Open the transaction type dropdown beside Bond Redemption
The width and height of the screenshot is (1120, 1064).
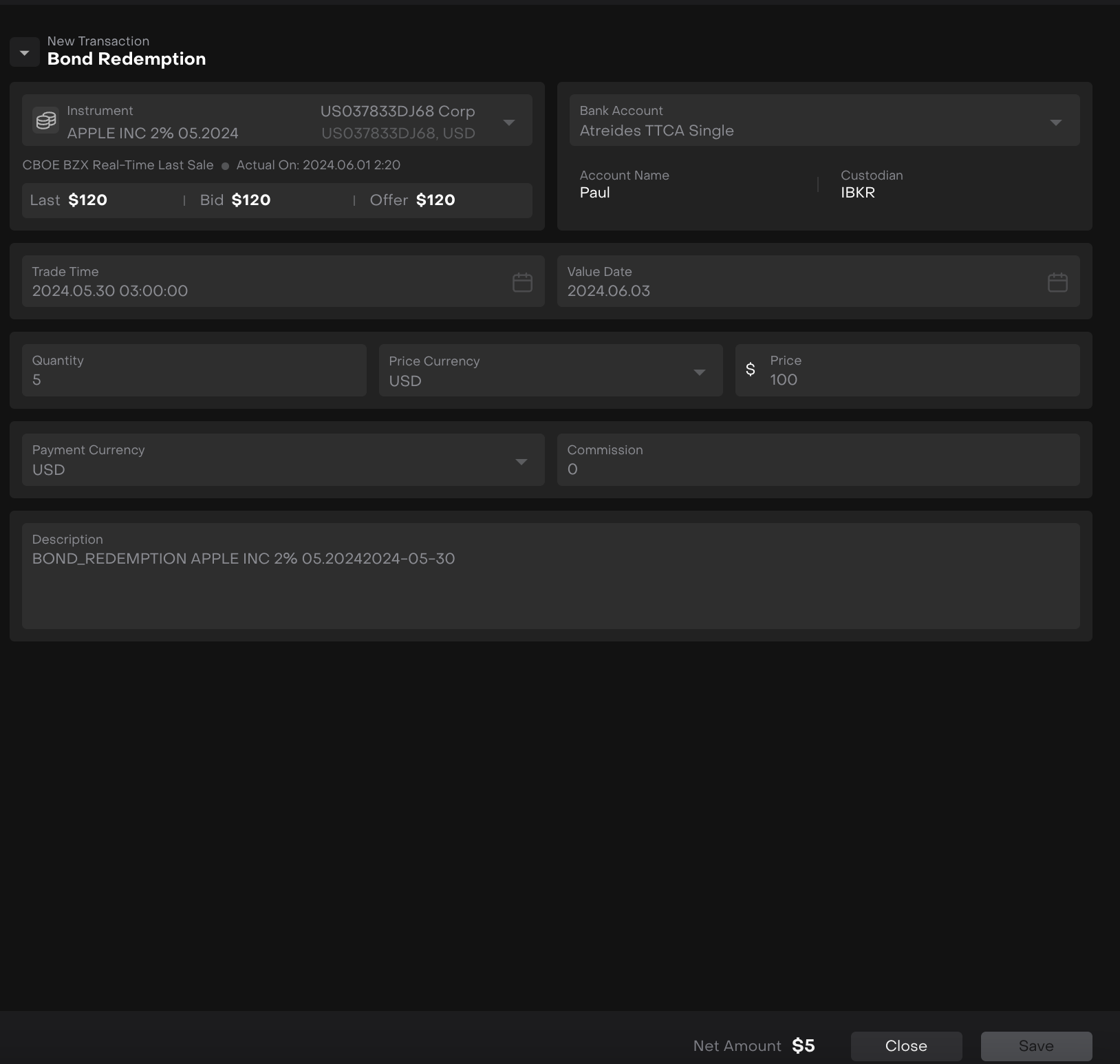[24, 53]
